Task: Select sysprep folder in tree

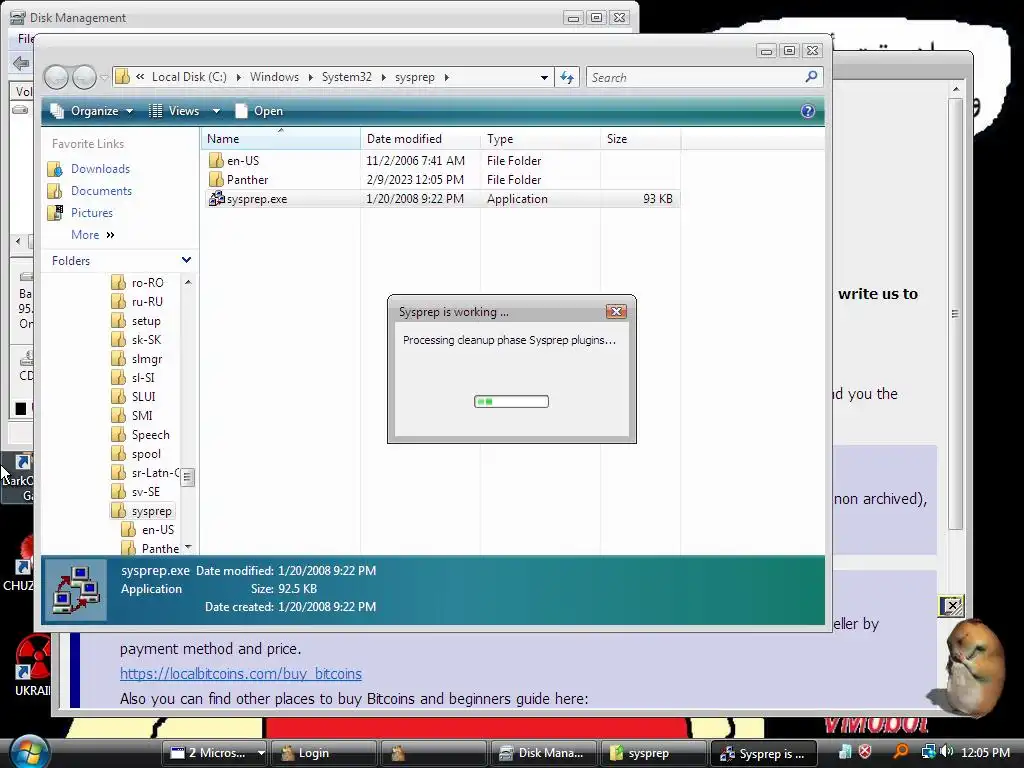Action: tap(142, 511)
